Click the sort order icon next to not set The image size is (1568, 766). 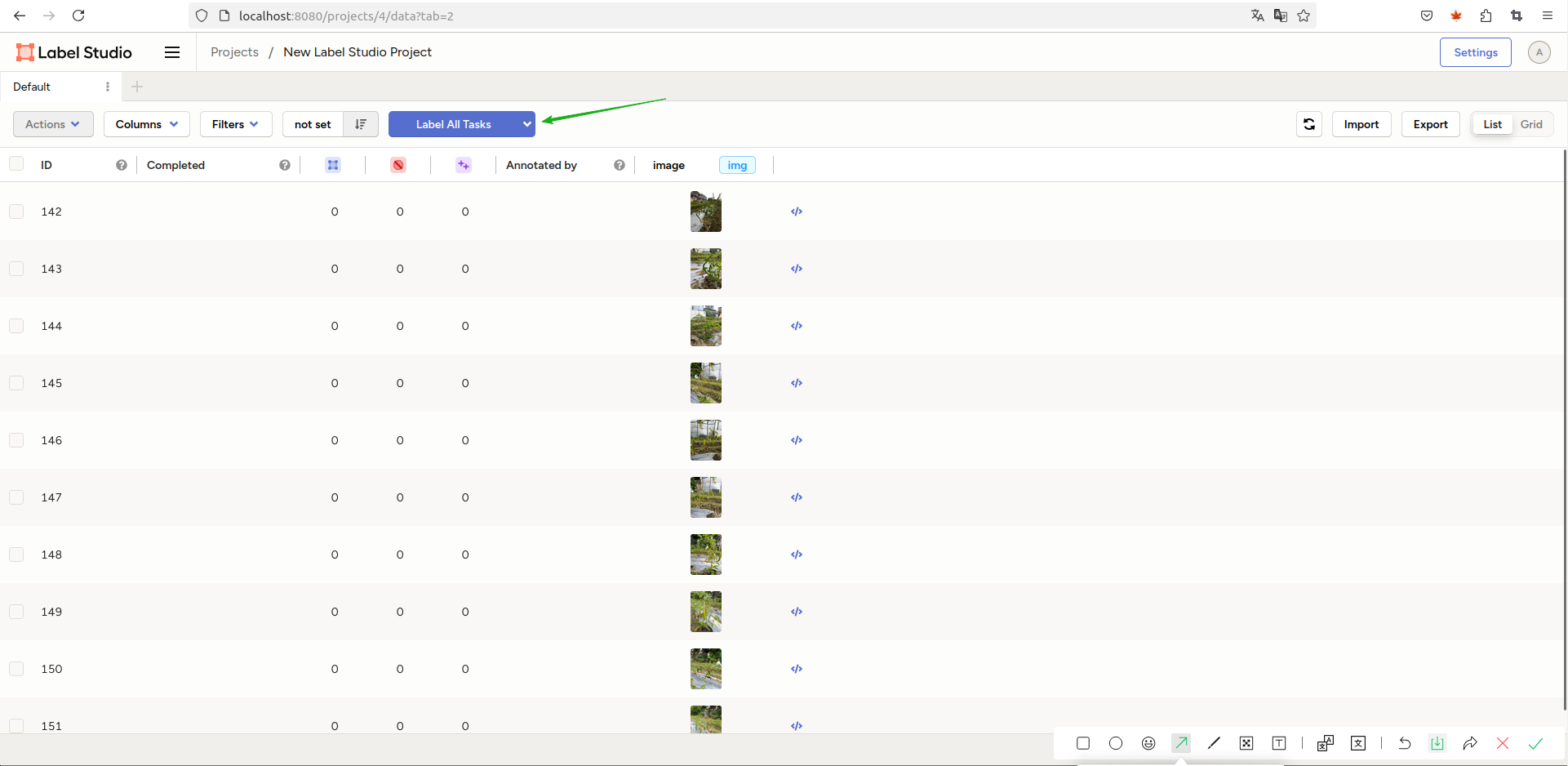point(361,124)
